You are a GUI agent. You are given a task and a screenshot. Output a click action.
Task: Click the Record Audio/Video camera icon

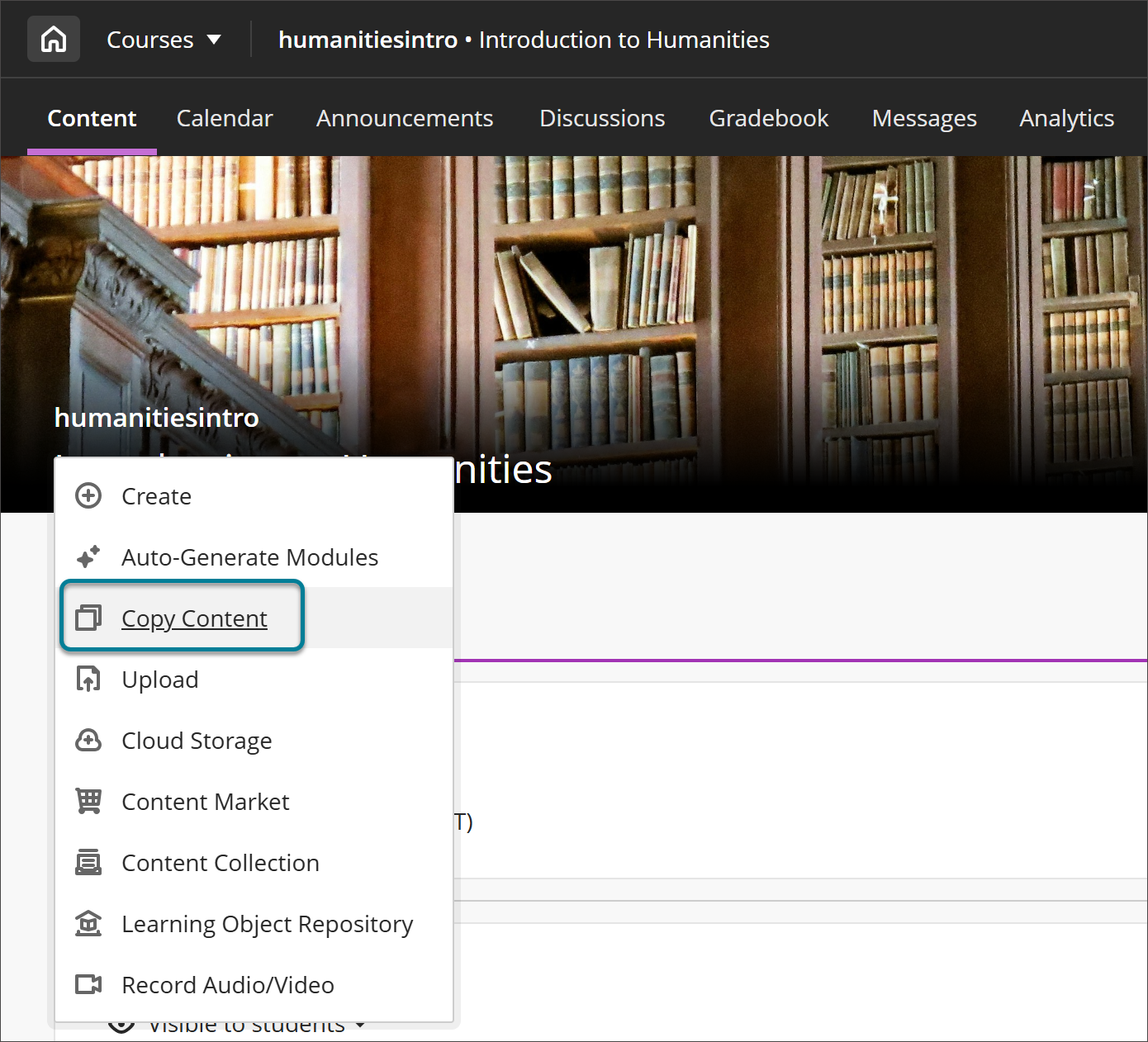click(x=88, y=984)
